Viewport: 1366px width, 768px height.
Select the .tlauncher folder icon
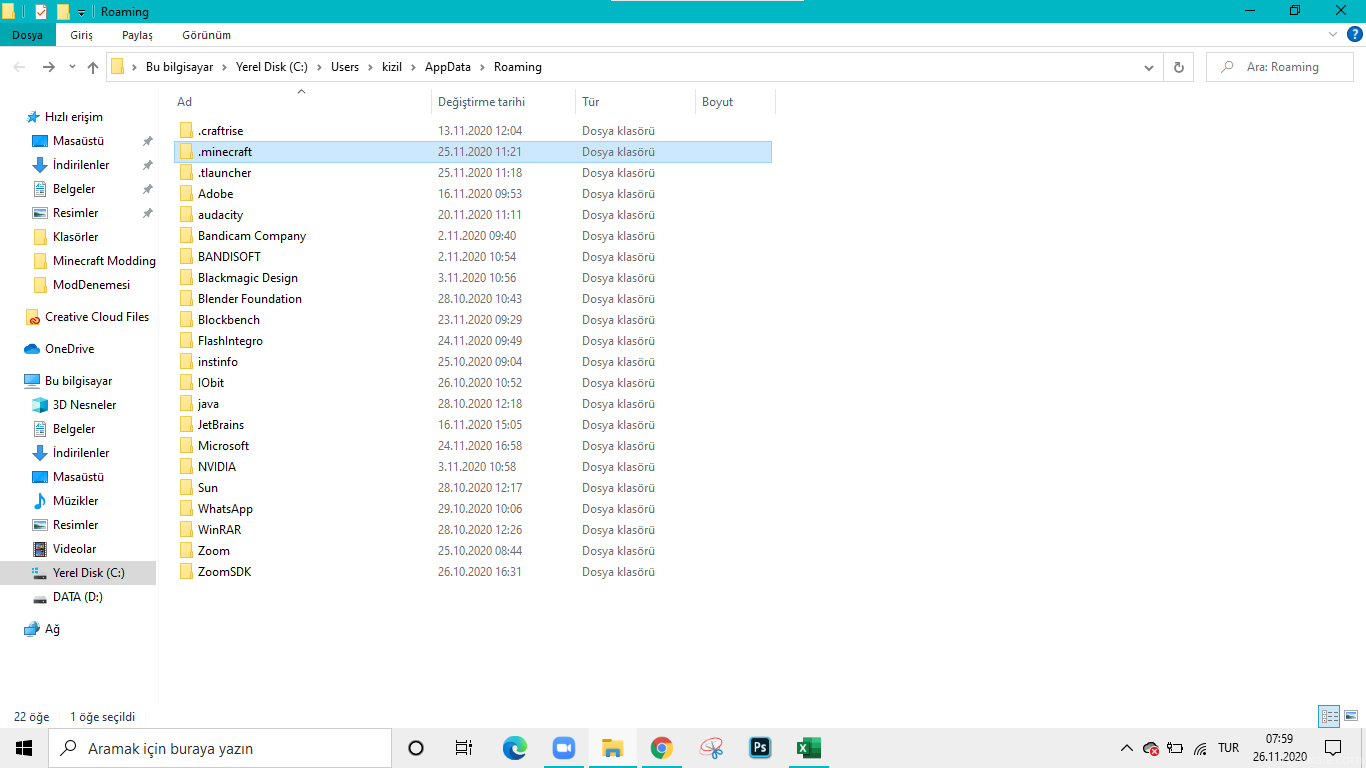186,173
